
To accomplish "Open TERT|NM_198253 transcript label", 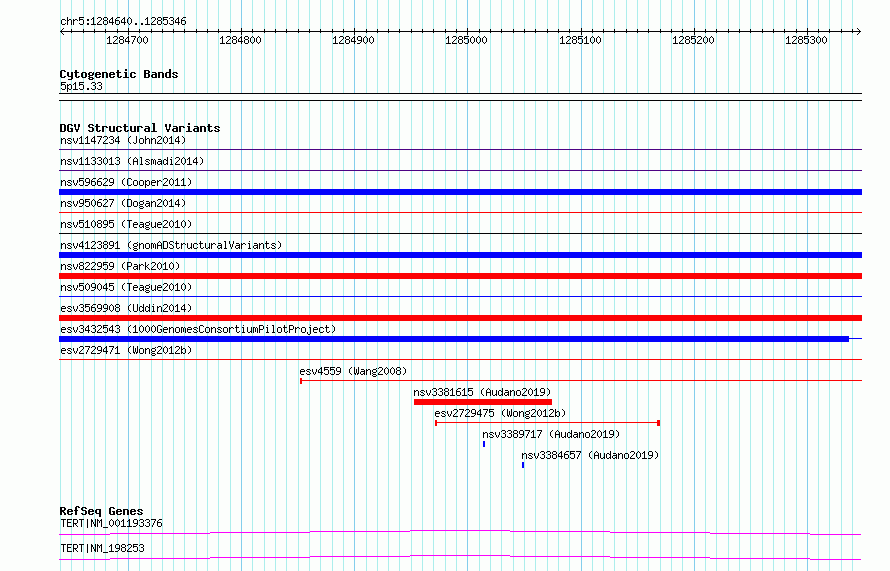I will click(x=102, y=548).
